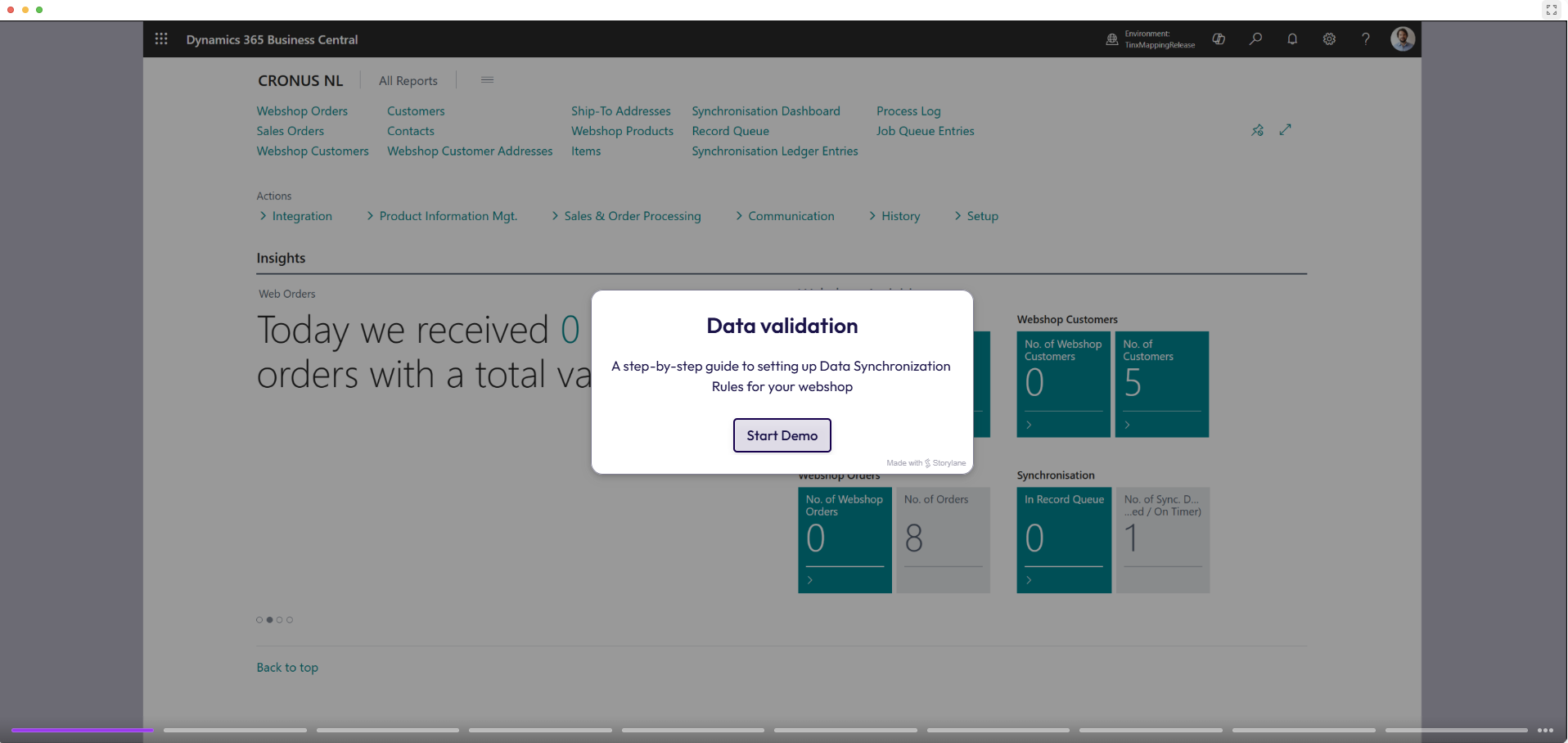Click the expand page arrows icon

pos(1286,129)
